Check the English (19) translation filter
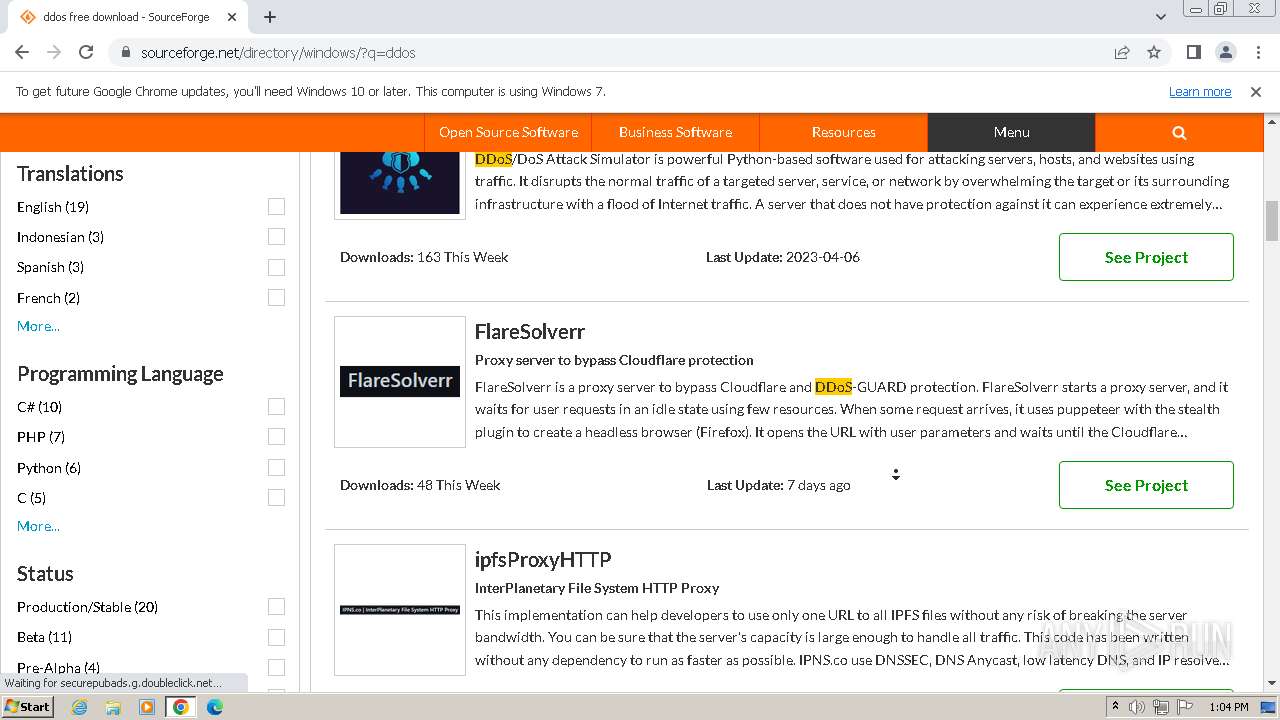Image resolution: width=1280 pixels, height=720 pixels. pyautogui.click(x=276, y=207)
